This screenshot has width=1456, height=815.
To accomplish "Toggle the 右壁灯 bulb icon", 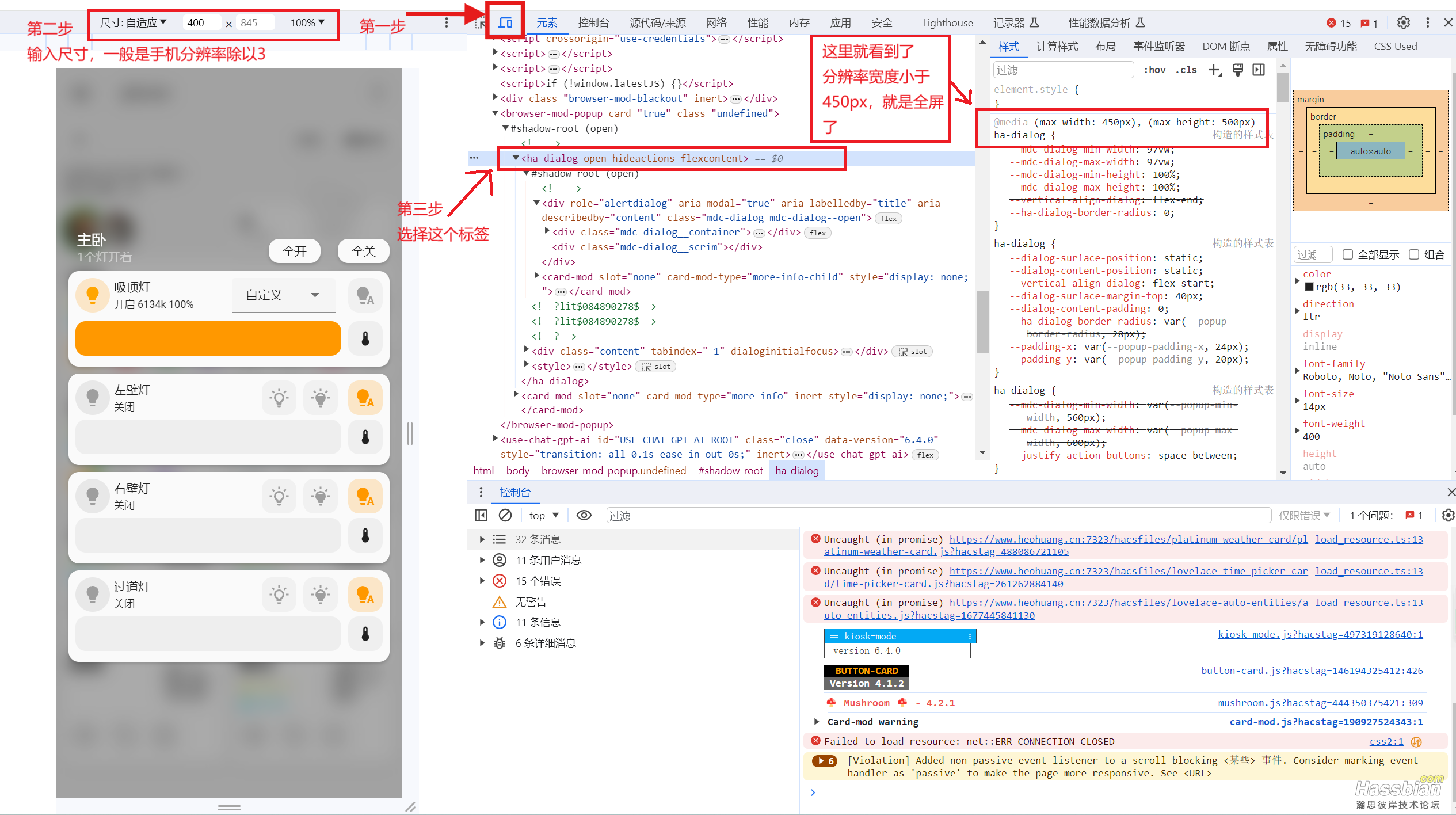I will click(92, 496).
